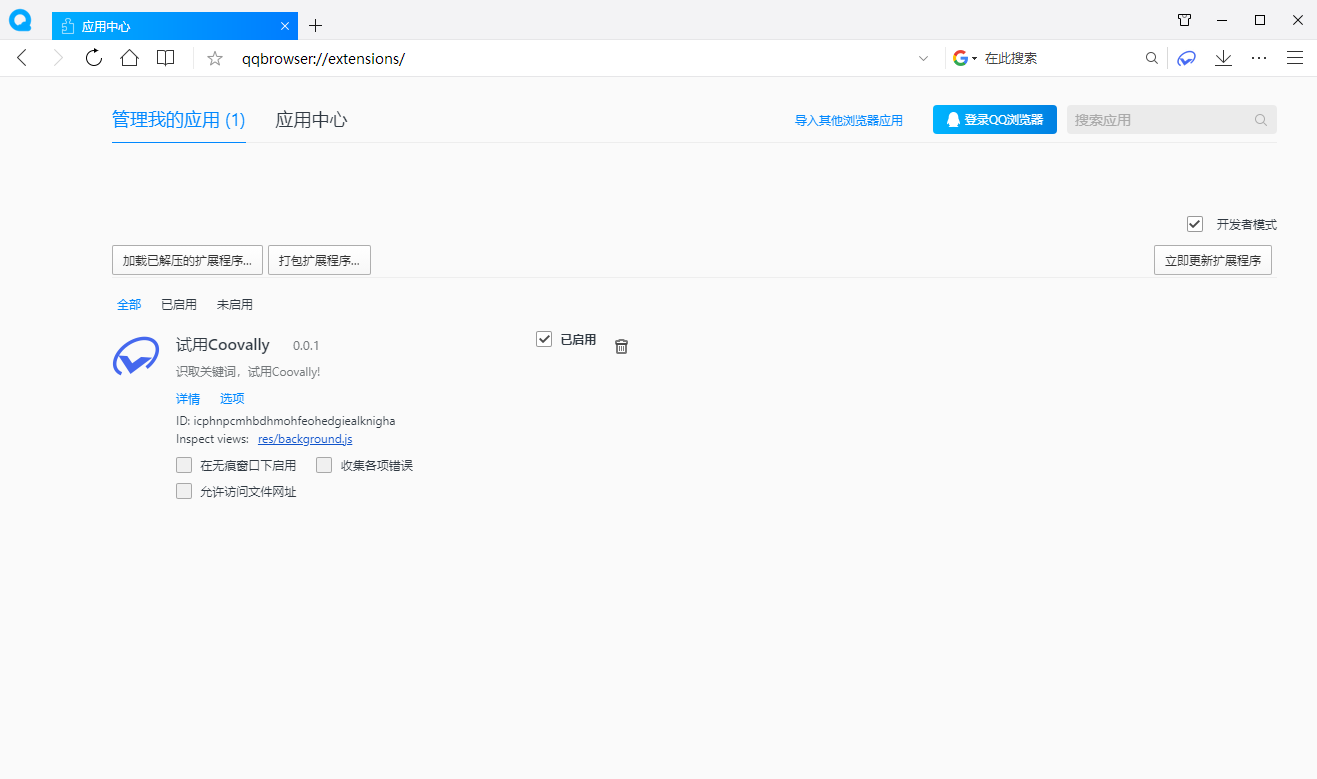This screenshot has height=779, width=1317.
Task: Open 详情 link for Coovally
Action: [188, 398]
